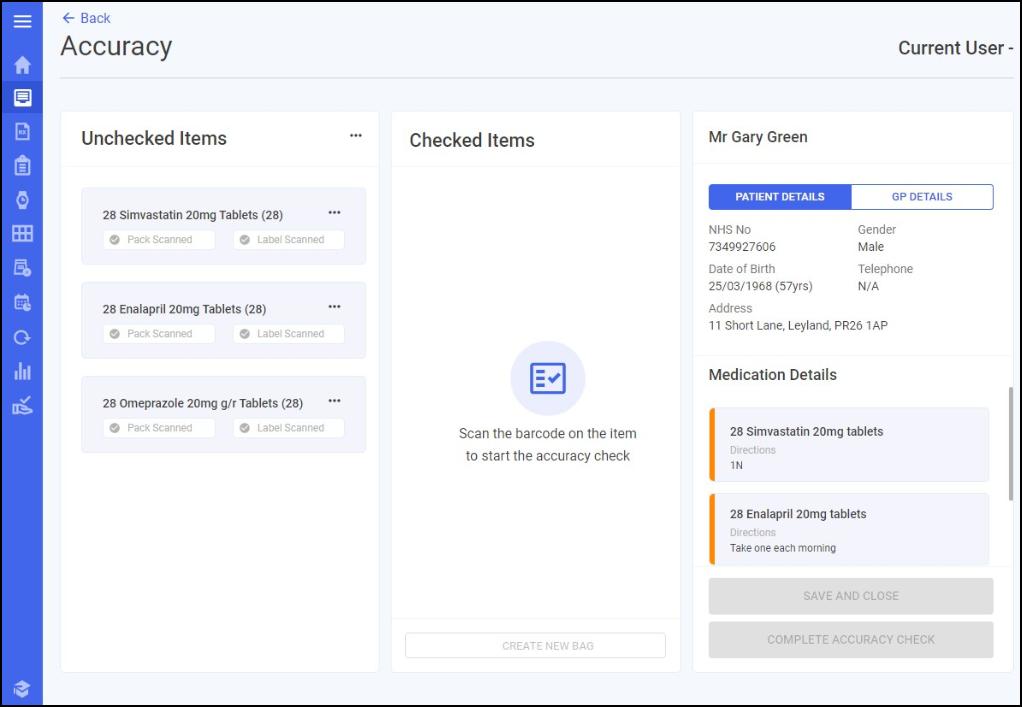Viewport: 1022px width, 707px height.
Task: Click the refresh cycle sidebar icon
Action: pos(22,338)
